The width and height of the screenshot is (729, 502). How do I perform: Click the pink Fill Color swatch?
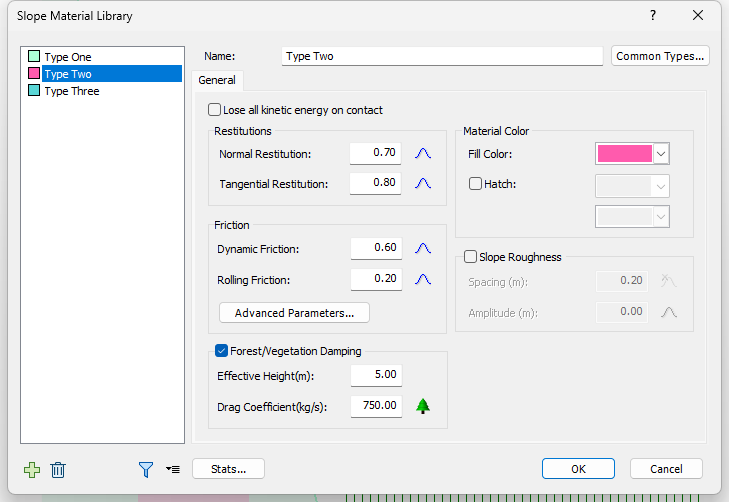624,154
